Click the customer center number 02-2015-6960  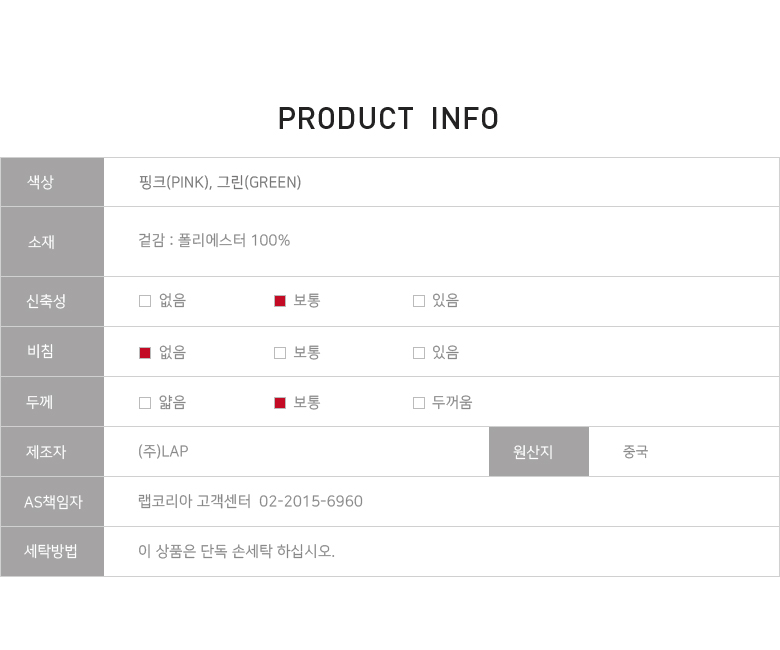(x=310, y=501)
